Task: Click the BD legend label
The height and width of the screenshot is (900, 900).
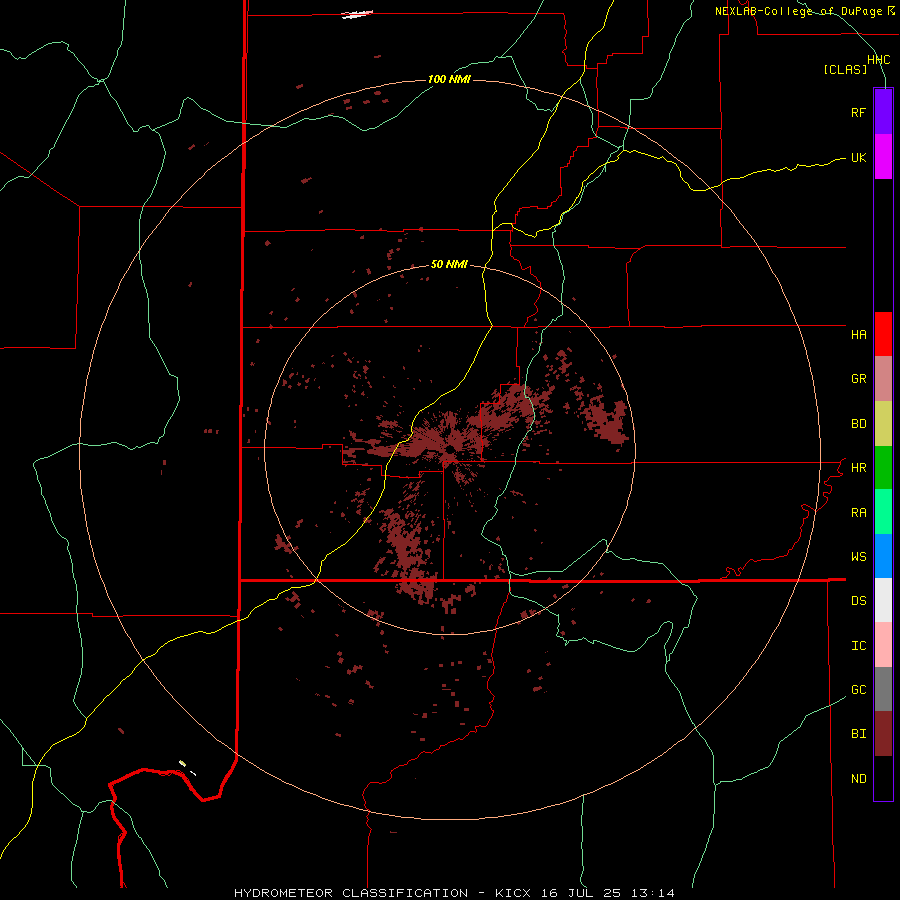Action: click(858, 424)
